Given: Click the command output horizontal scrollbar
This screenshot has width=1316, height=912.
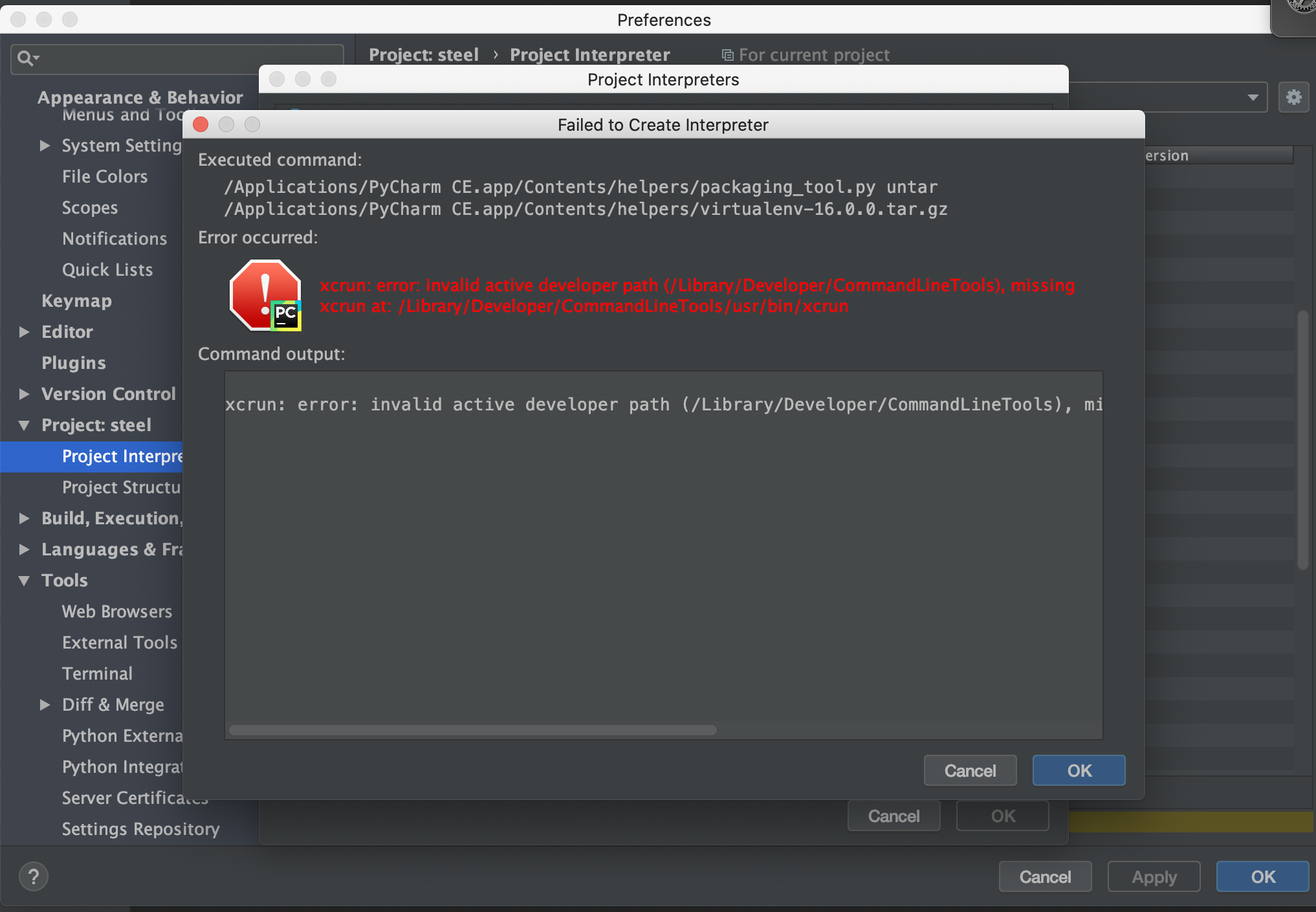Looking at the screenshot, I should coord(472,730).
